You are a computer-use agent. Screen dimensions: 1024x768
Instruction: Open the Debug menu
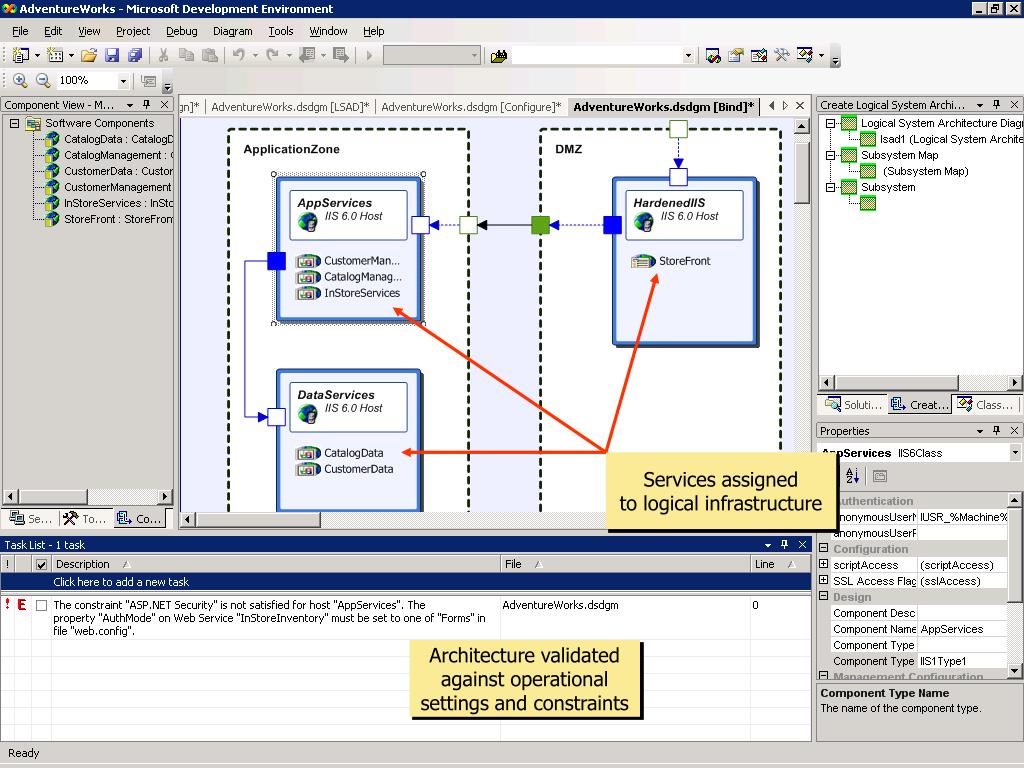(x=182, y=31)
